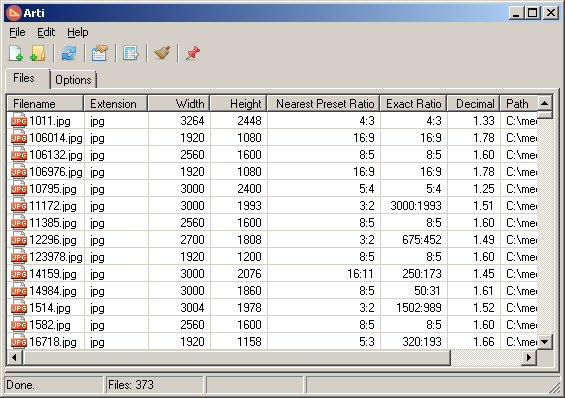
Task: Click the Exact Ratio column header
Action: pos(414,104)
